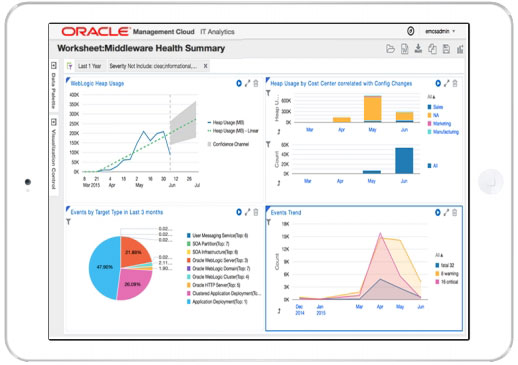Screen dimensions: 518x365
Task: Open the worksheet folder icon in header
Action: (x=390, y=49)
